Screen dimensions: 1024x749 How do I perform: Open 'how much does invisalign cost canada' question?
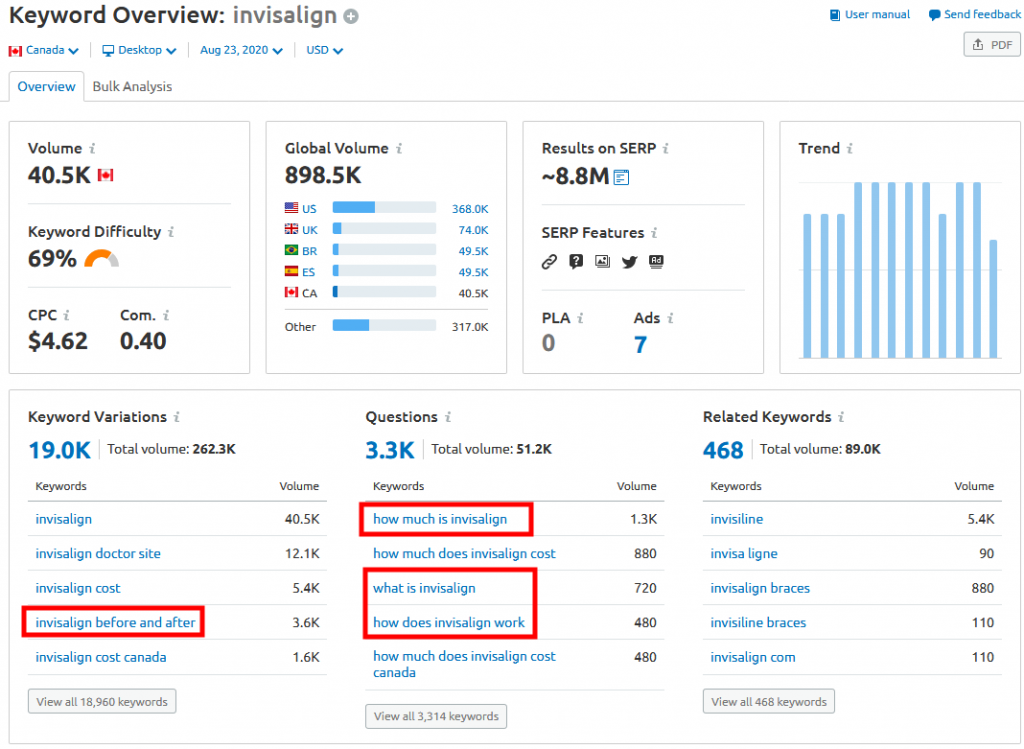tap(464, 665)
